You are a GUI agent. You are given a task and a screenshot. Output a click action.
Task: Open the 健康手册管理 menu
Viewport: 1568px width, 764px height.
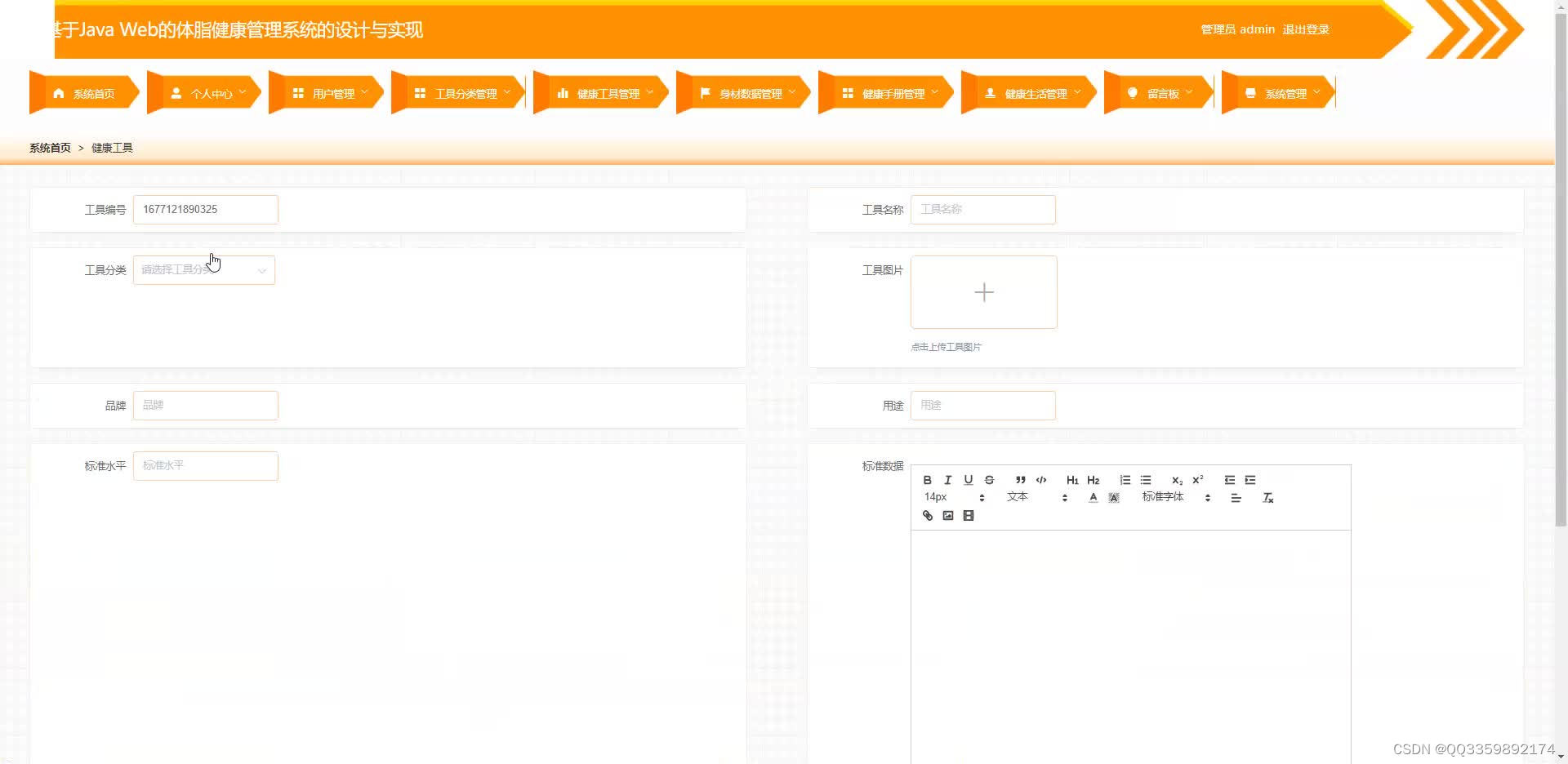click(885, 94)
